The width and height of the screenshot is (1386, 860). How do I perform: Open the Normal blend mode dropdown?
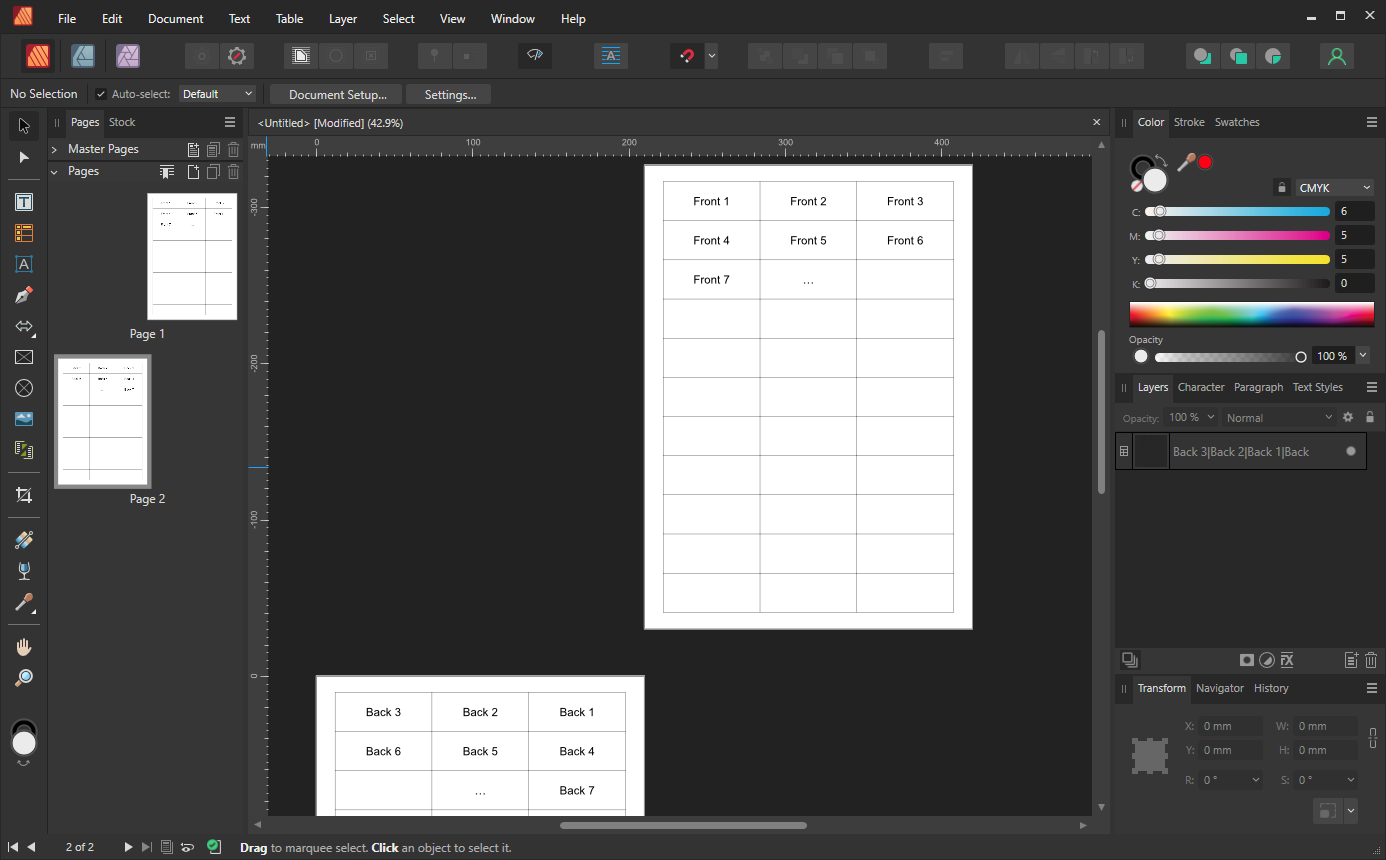pyautogui.click(x=1280, y=418)
